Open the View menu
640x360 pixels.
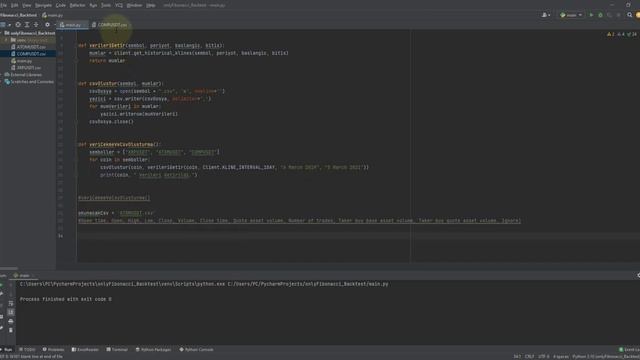(x=27, y=5)
